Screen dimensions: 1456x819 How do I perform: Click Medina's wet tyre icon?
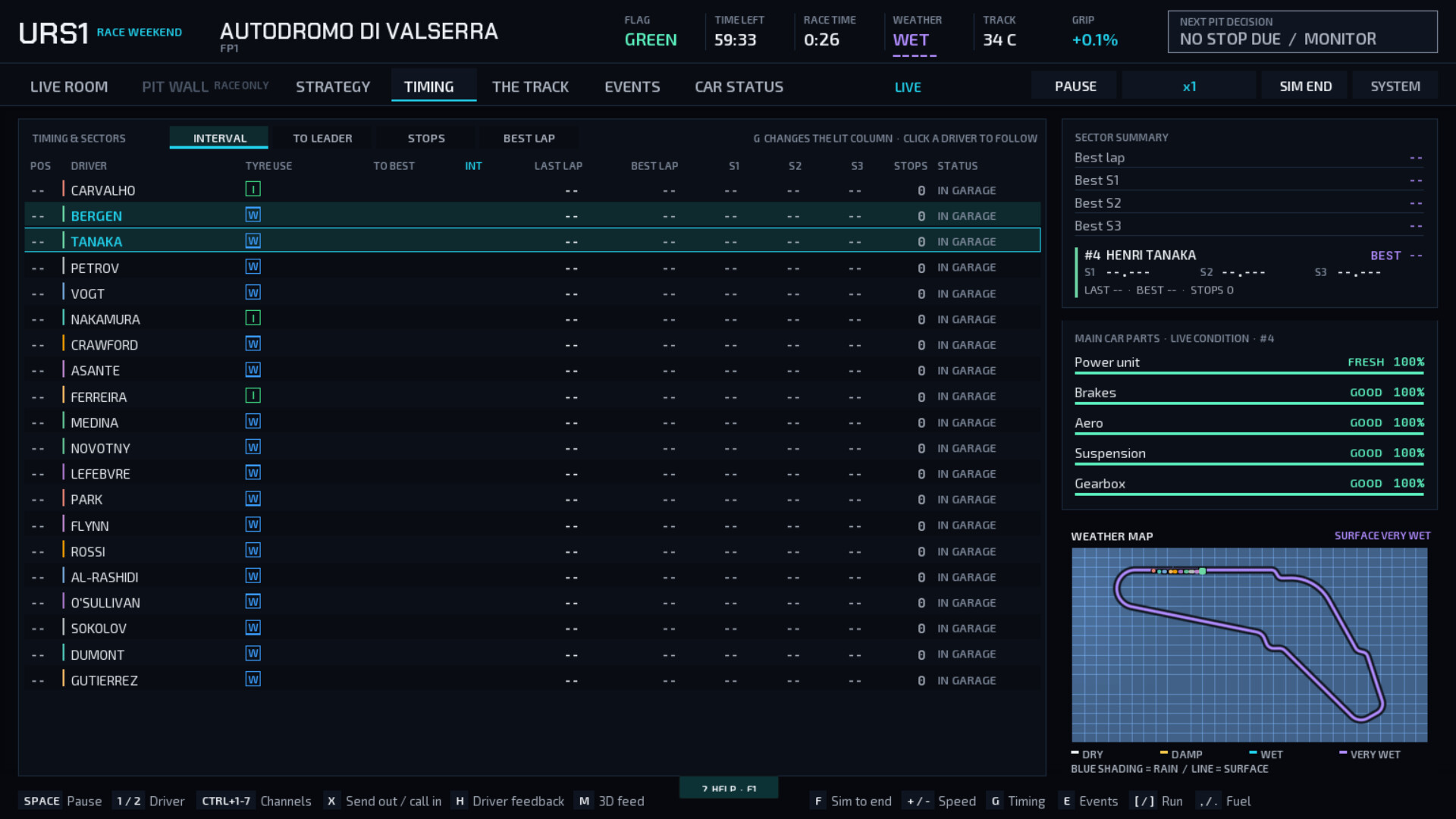click(x=253, y=422)
